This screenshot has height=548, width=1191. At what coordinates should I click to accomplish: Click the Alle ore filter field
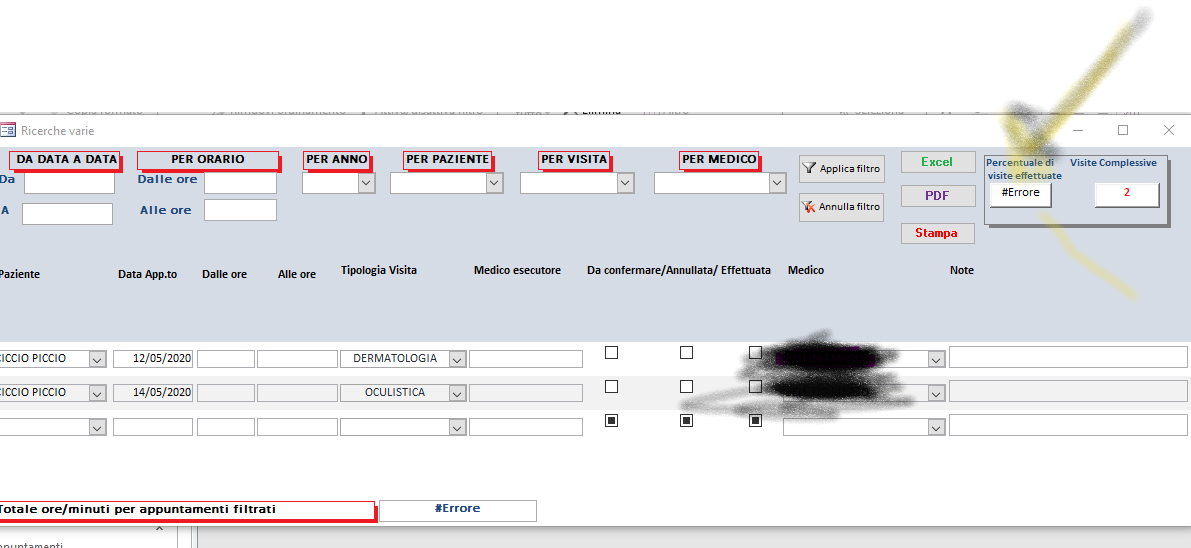click(240, 210)
